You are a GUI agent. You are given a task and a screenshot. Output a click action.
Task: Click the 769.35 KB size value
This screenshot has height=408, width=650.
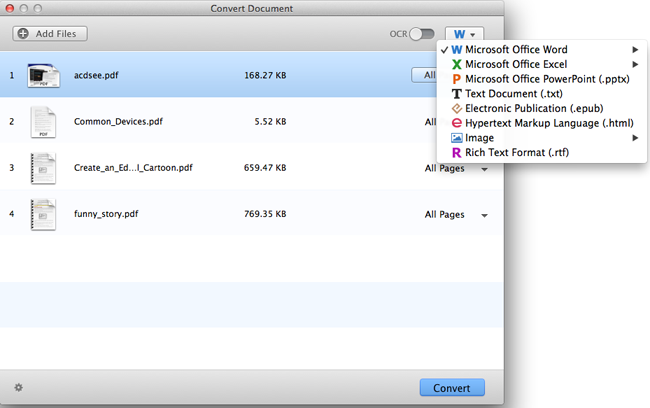coord(265,214)
